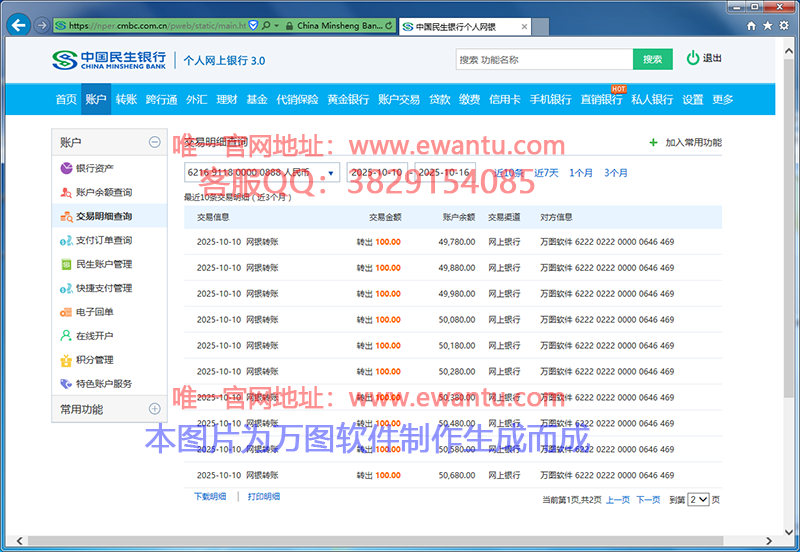Click the start date field 2025-10-10
The height and width of the screenshot is (552, 800).
[377, 172]
